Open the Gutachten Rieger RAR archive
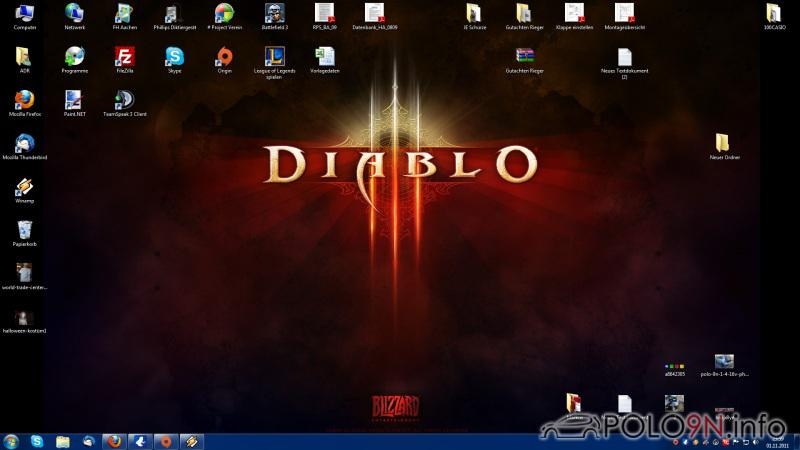This screenshot has width=800, height=450. (x=524, y=60)
